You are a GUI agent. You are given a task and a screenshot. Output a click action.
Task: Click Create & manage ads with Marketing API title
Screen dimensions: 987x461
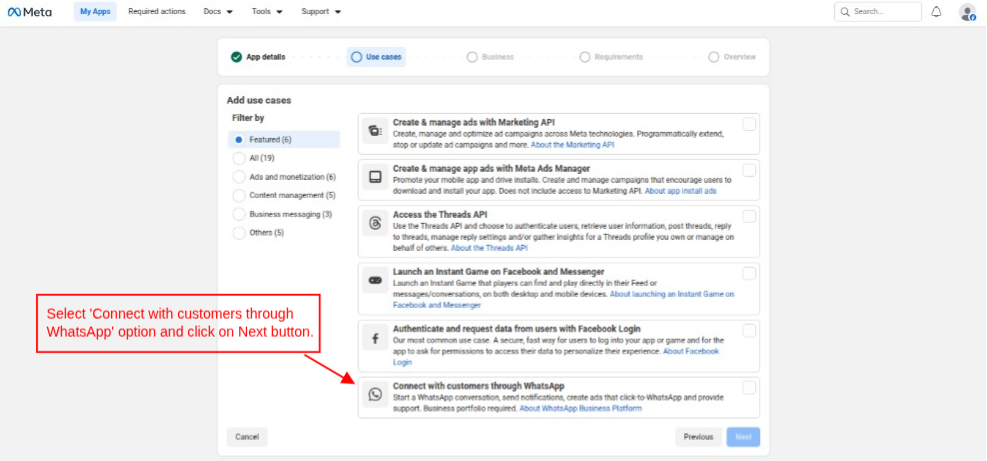[x=473, y=122]
